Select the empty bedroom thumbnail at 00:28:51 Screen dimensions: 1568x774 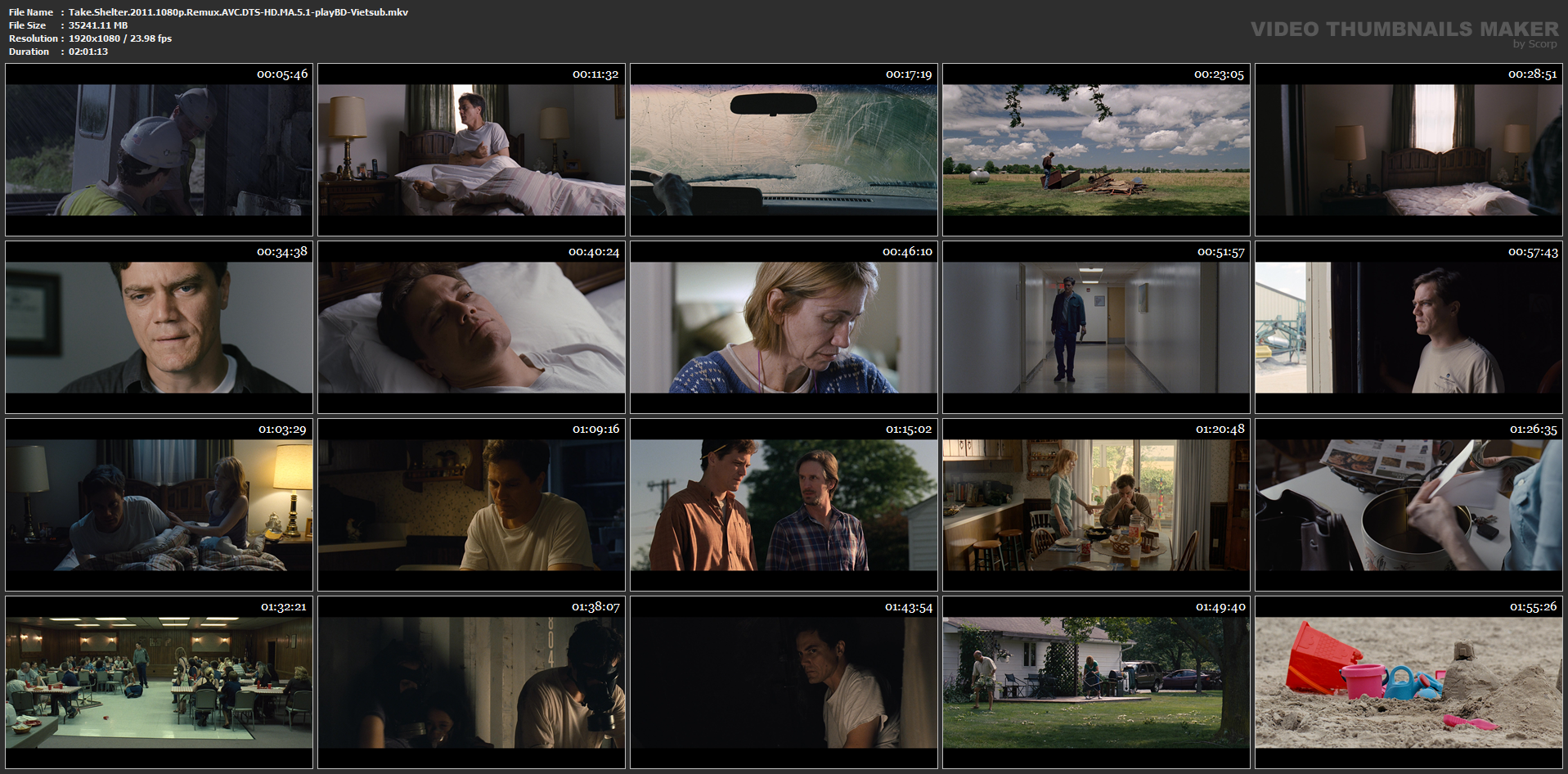pos(1409,150)
